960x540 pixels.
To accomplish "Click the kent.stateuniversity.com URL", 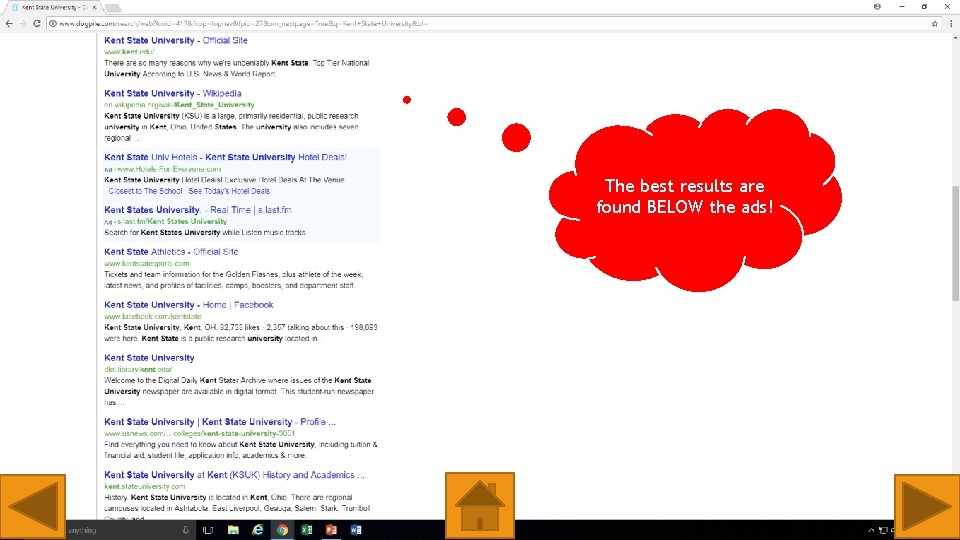I will point(144,486).
